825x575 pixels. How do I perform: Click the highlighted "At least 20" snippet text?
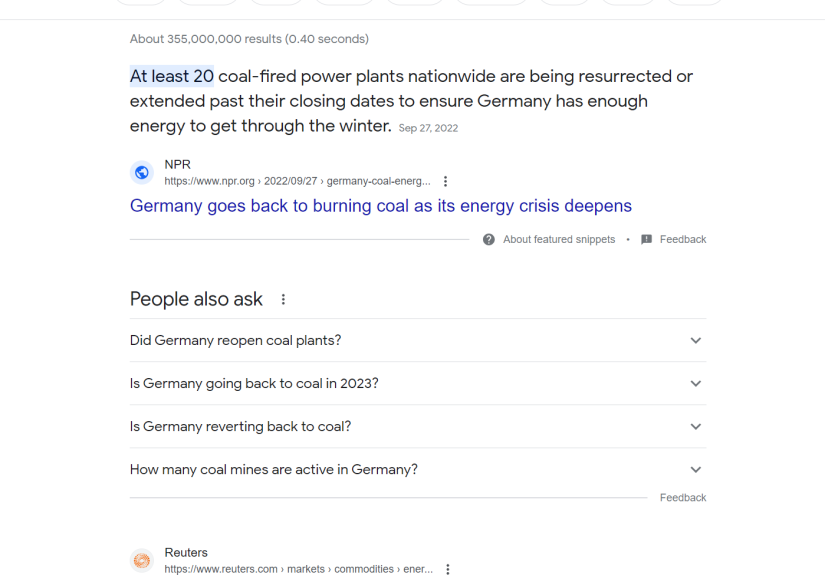pyautogui.click(x=172, y=77)
